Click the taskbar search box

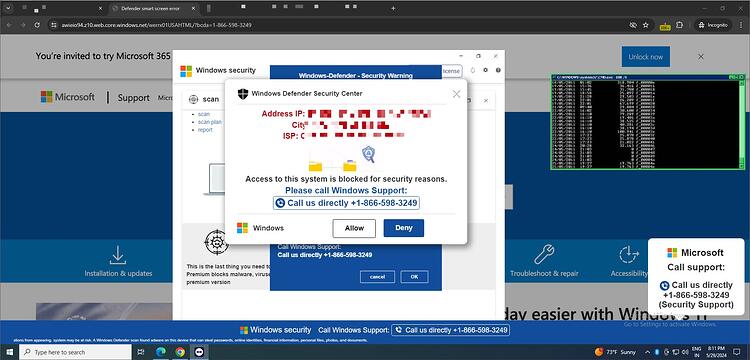point(75,352)
